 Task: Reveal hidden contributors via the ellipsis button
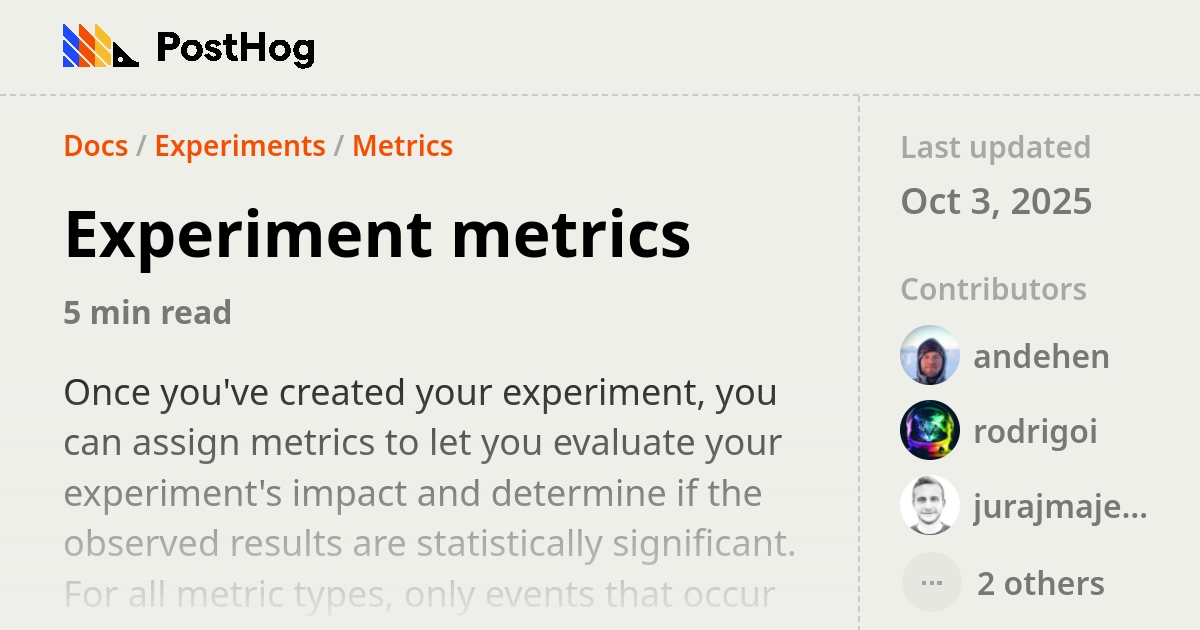[x=930, y=581]
